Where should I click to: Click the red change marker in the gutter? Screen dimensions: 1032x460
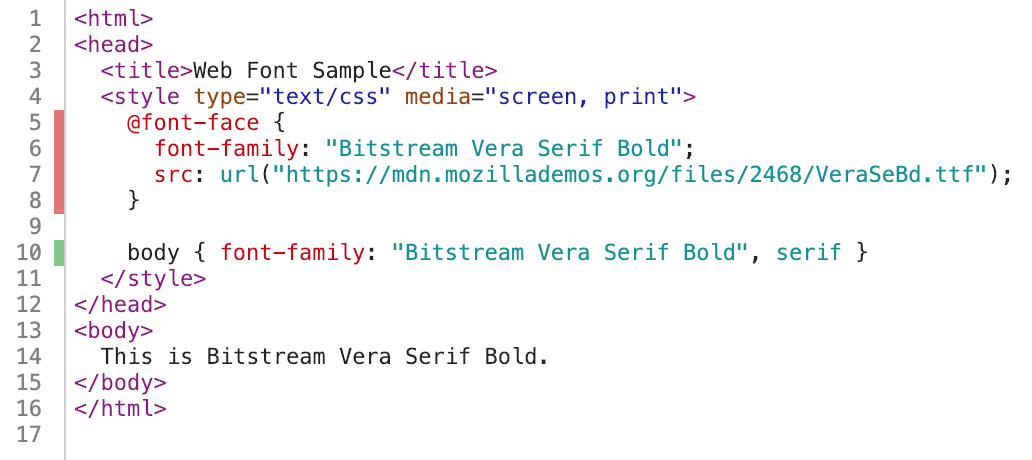point(59,162)
